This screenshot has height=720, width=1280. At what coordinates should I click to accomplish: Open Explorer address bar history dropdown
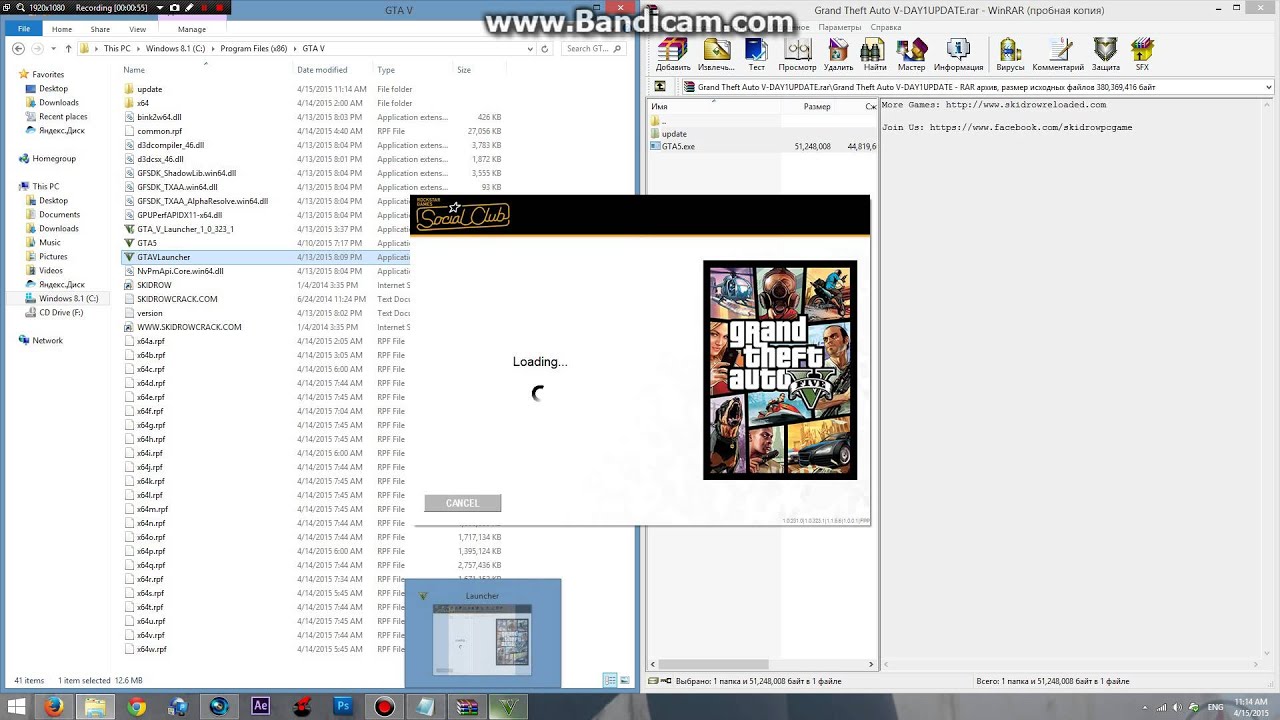point(530,48)
